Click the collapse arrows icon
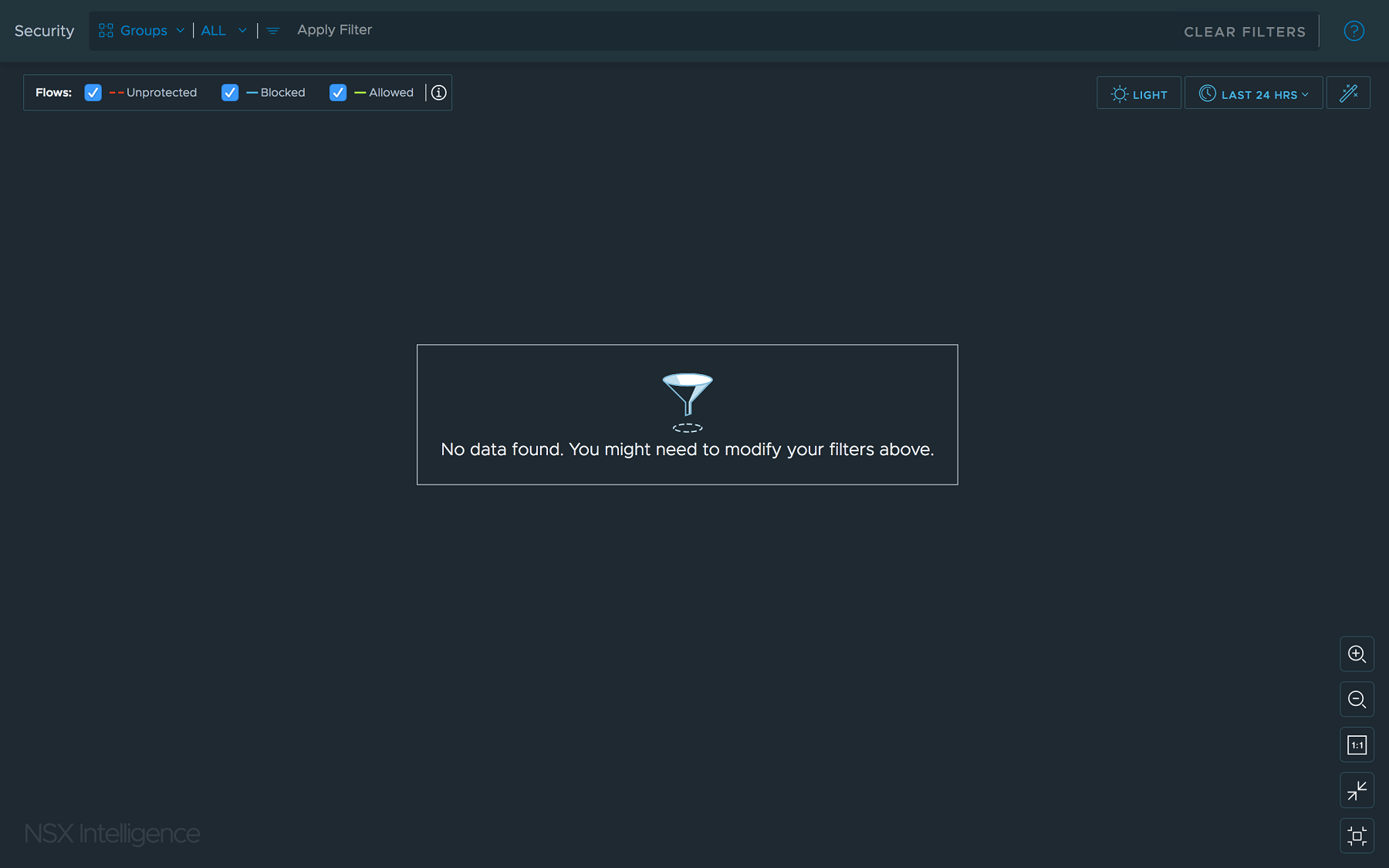 (1357, 791)
